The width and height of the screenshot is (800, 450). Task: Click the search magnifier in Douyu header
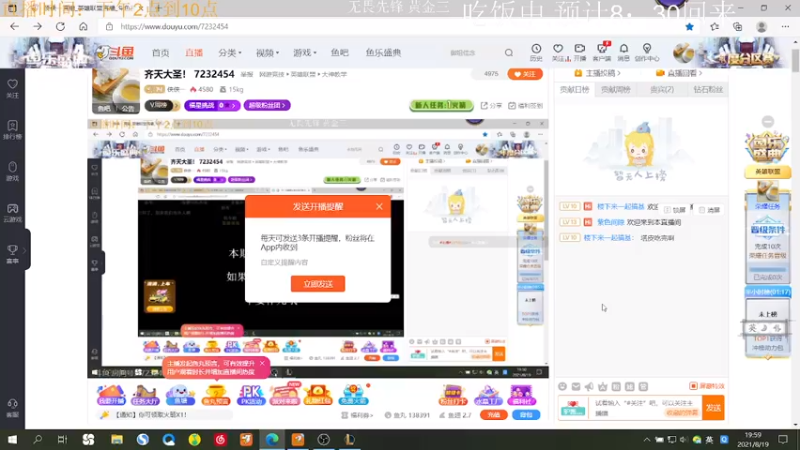point(509,53)
